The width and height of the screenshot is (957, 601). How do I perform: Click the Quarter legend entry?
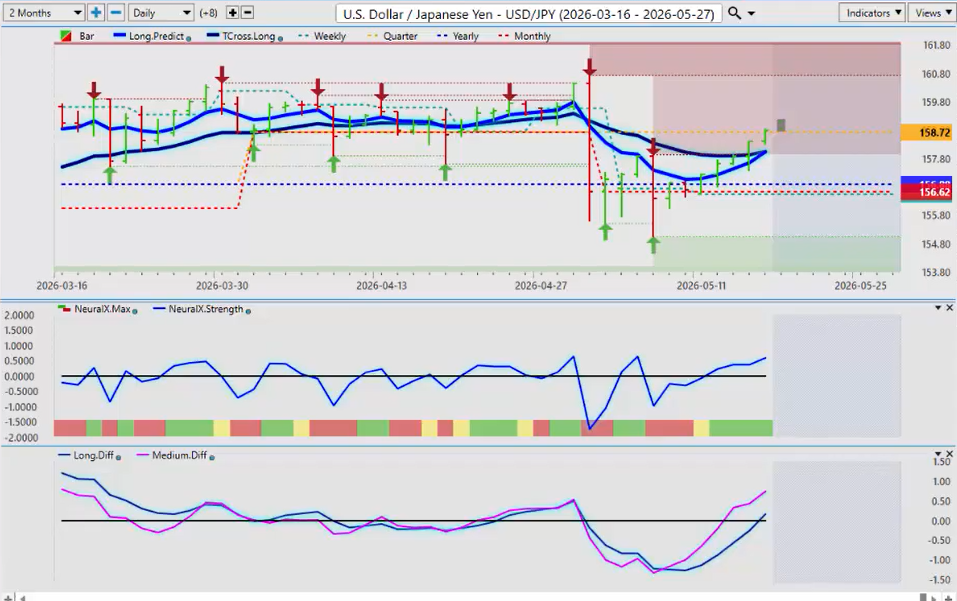tap(400, 36)
